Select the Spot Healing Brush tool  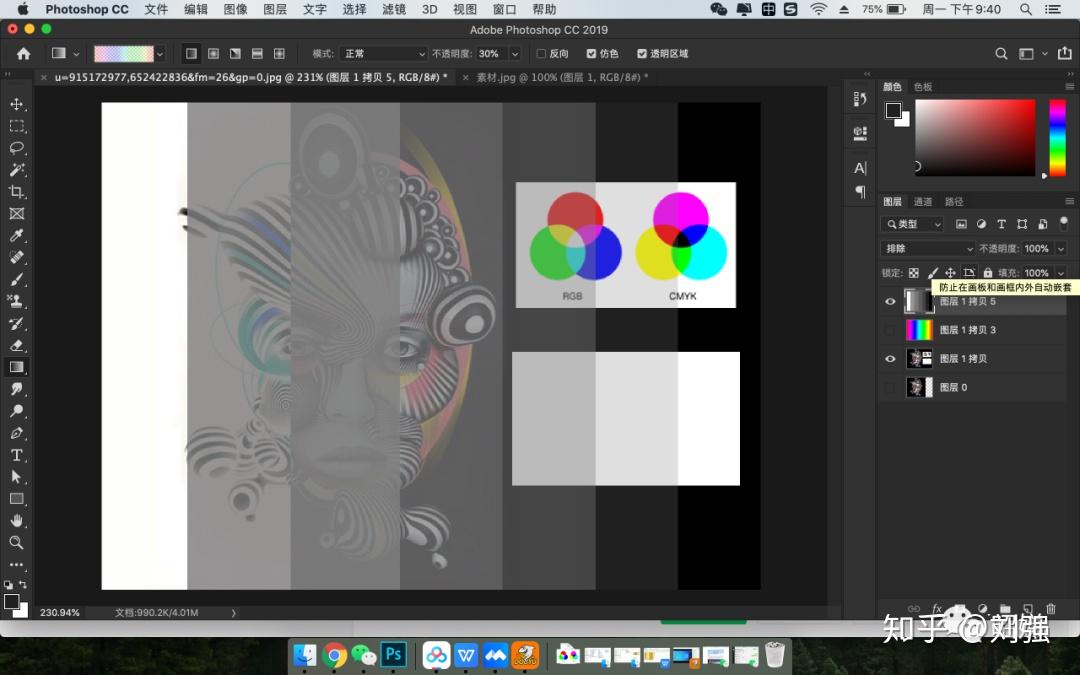[x=17, y=258]
